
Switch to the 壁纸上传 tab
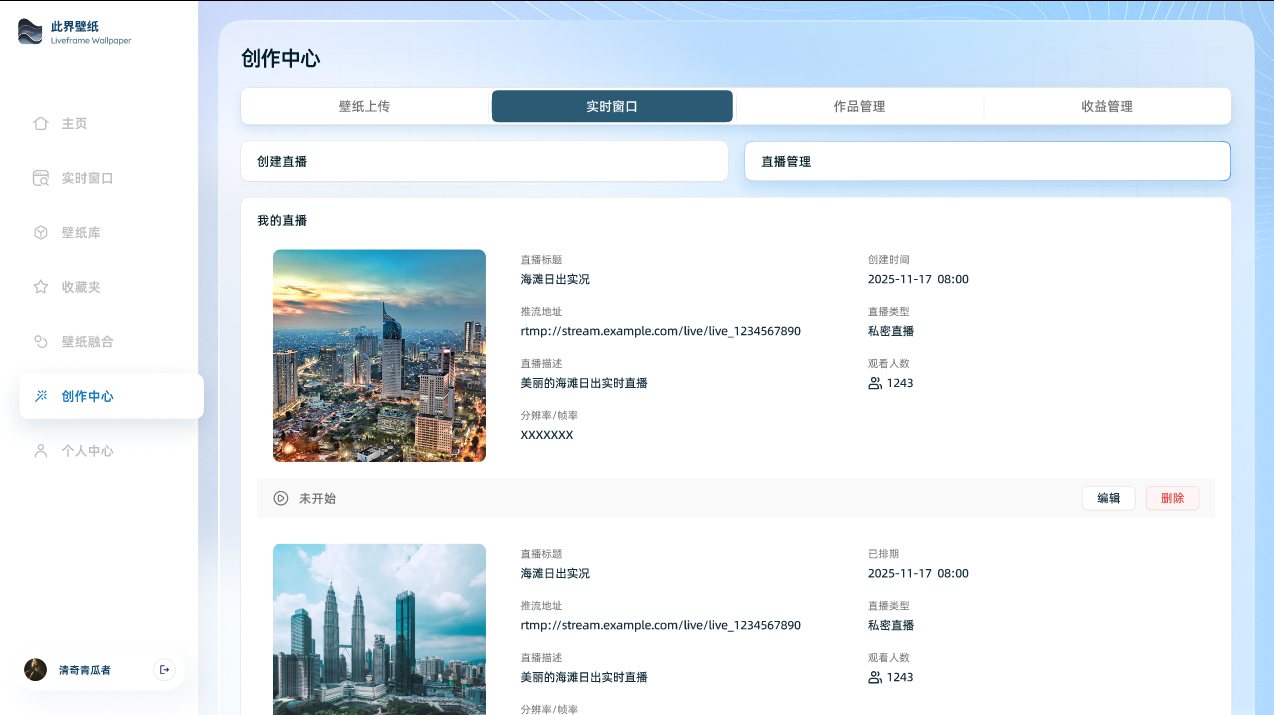364,106
